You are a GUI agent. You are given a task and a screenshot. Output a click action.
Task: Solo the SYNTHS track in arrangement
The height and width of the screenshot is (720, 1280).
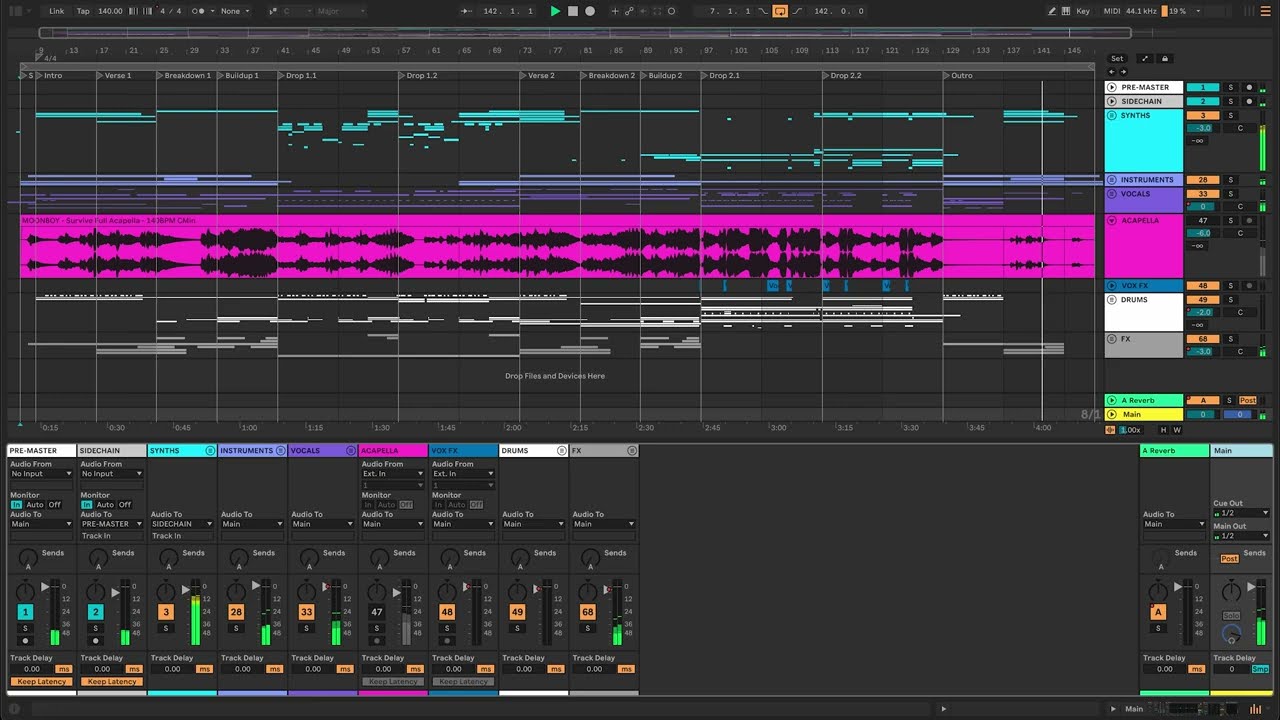coord(1231,115)
